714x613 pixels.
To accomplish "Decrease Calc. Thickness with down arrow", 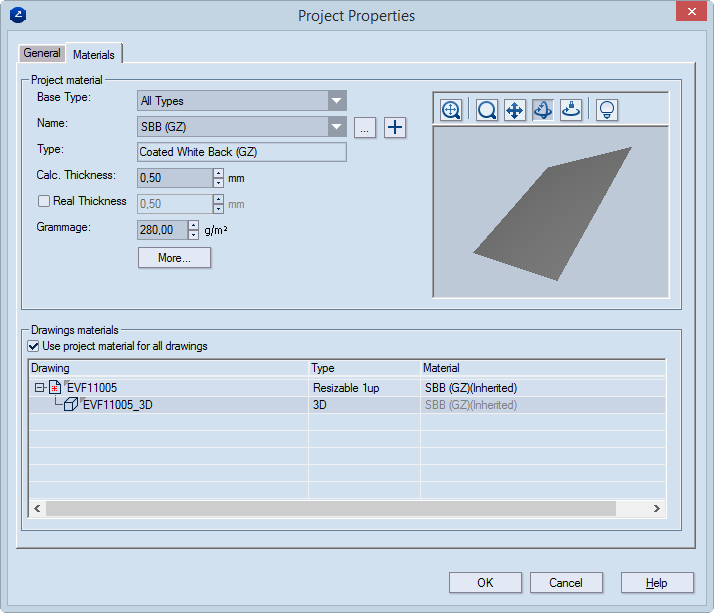I will click(x=219, y=183).
